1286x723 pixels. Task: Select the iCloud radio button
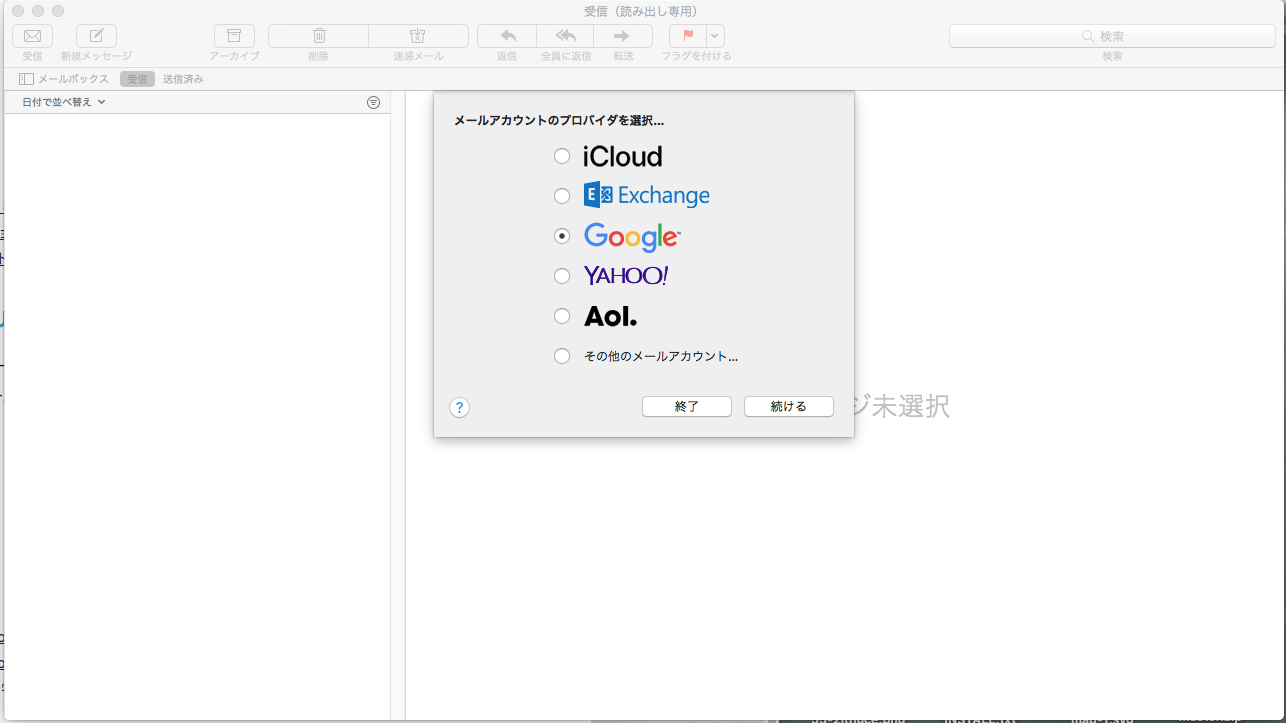(x=562, y=156)
